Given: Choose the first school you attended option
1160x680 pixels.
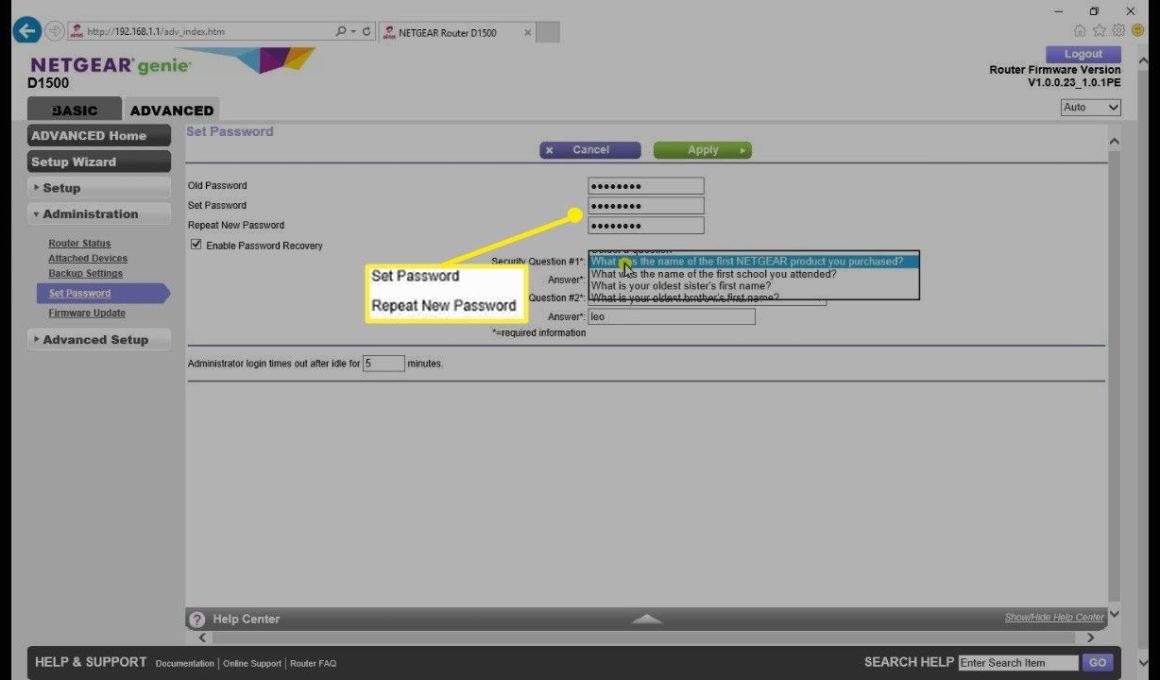Looking at the screenshot, I should 754,274.
